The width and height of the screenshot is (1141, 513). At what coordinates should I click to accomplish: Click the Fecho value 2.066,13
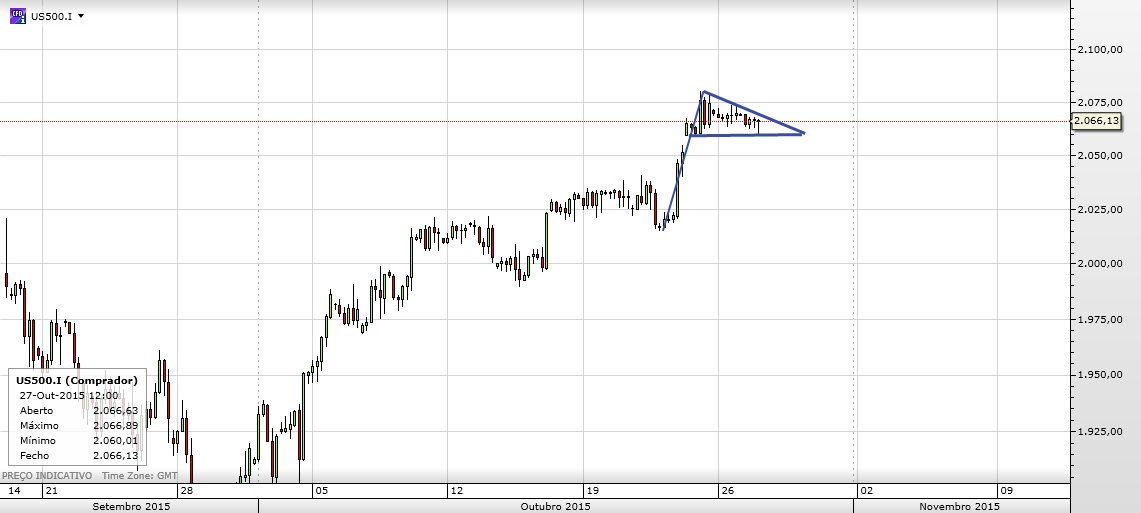[x=116, y=456]
